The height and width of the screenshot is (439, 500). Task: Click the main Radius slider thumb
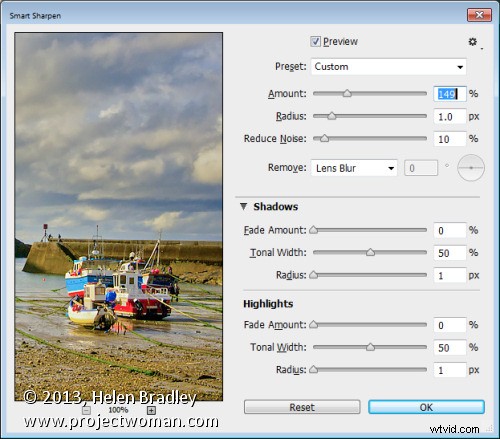click(332, 116)
